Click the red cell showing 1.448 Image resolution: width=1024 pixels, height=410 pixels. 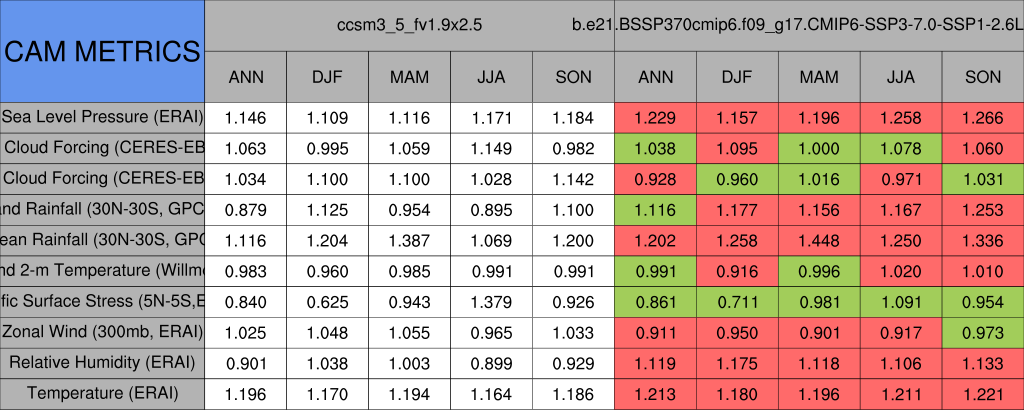point(819,240)
